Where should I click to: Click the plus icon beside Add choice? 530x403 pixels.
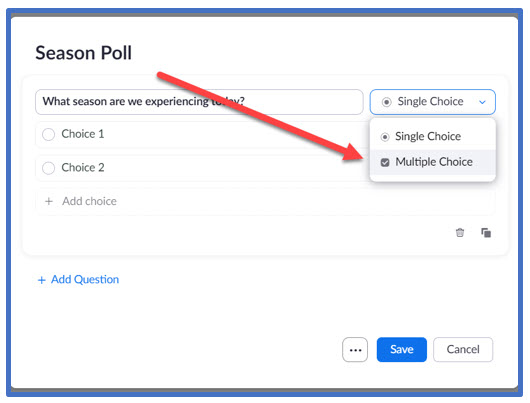tap(49, 201)
